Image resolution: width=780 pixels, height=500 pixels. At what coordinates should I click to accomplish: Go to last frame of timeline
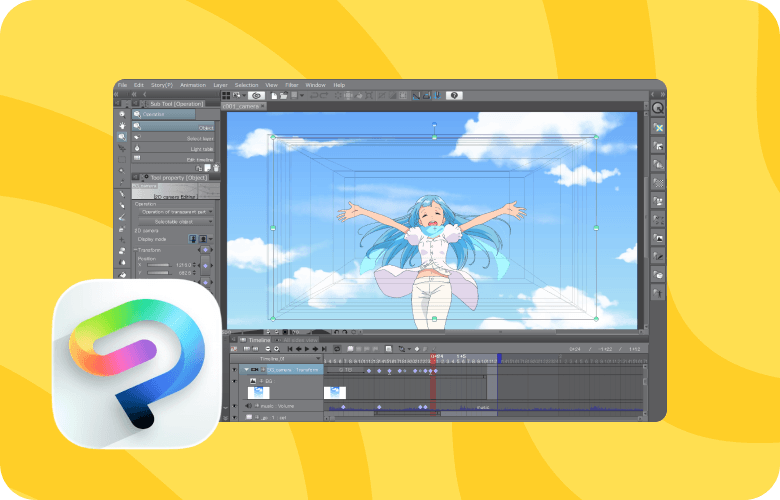click(324, 349)
